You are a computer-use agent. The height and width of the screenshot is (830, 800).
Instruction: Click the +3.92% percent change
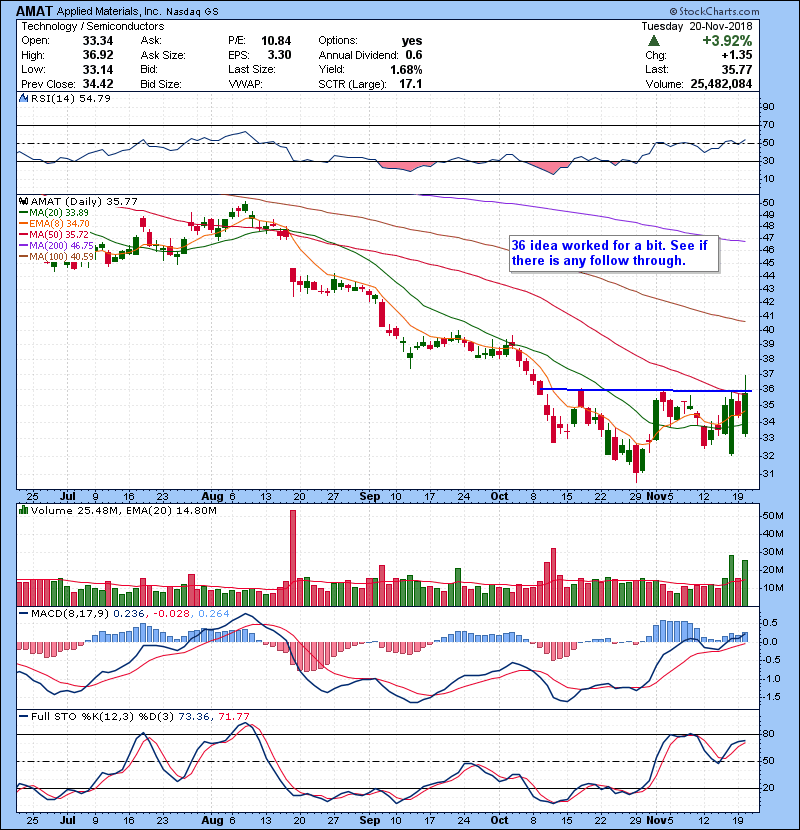(727, 41)
